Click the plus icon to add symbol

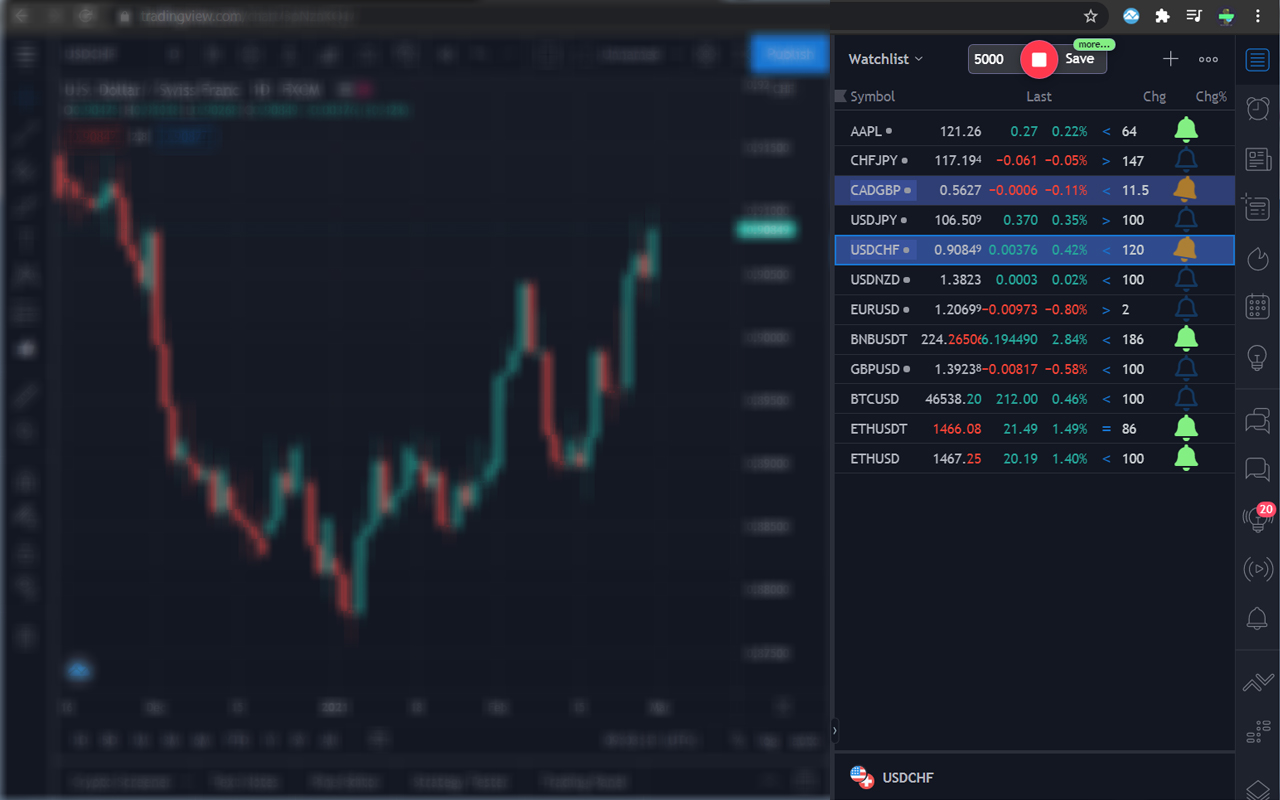1170,59
